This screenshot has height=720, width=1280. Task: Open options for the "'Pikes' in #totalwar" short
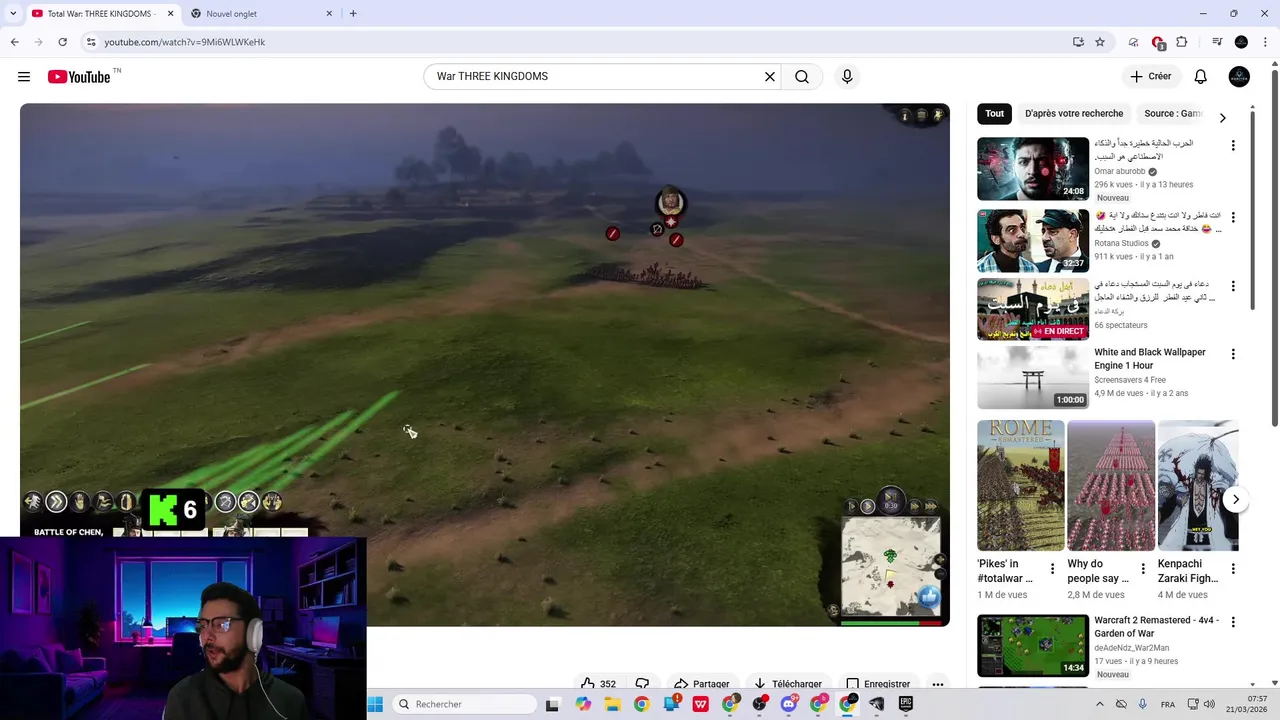(1052, 569)
